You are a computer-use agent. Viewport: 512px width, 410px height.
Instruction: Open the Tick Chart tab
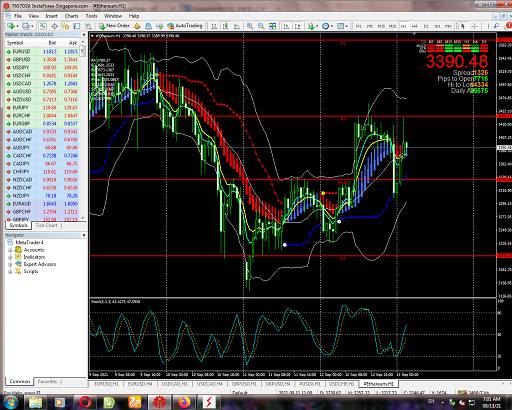46,226
